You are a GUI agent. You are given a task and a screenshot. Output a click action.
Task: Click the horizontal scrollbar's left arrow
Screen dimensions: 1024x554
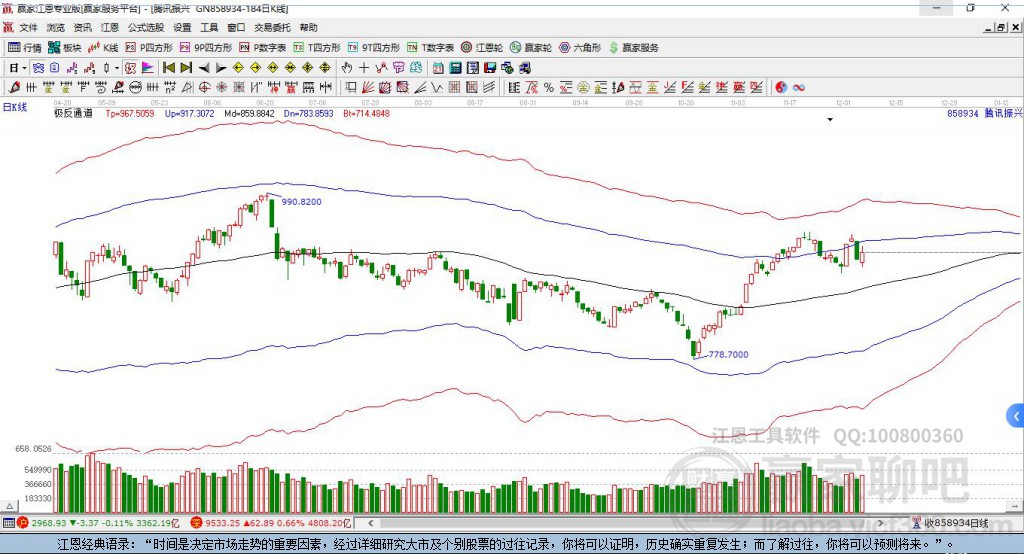click(x=370, y=523)
